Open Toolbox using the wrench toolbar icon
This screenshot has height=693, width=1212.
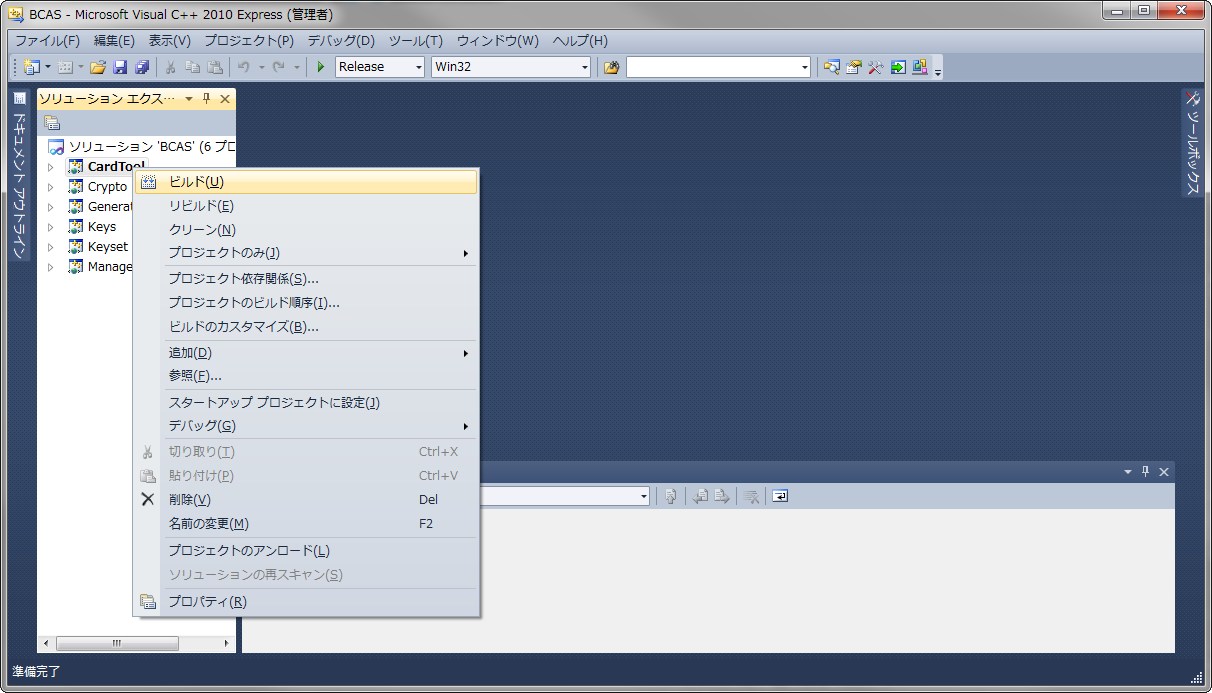point(876,67)
